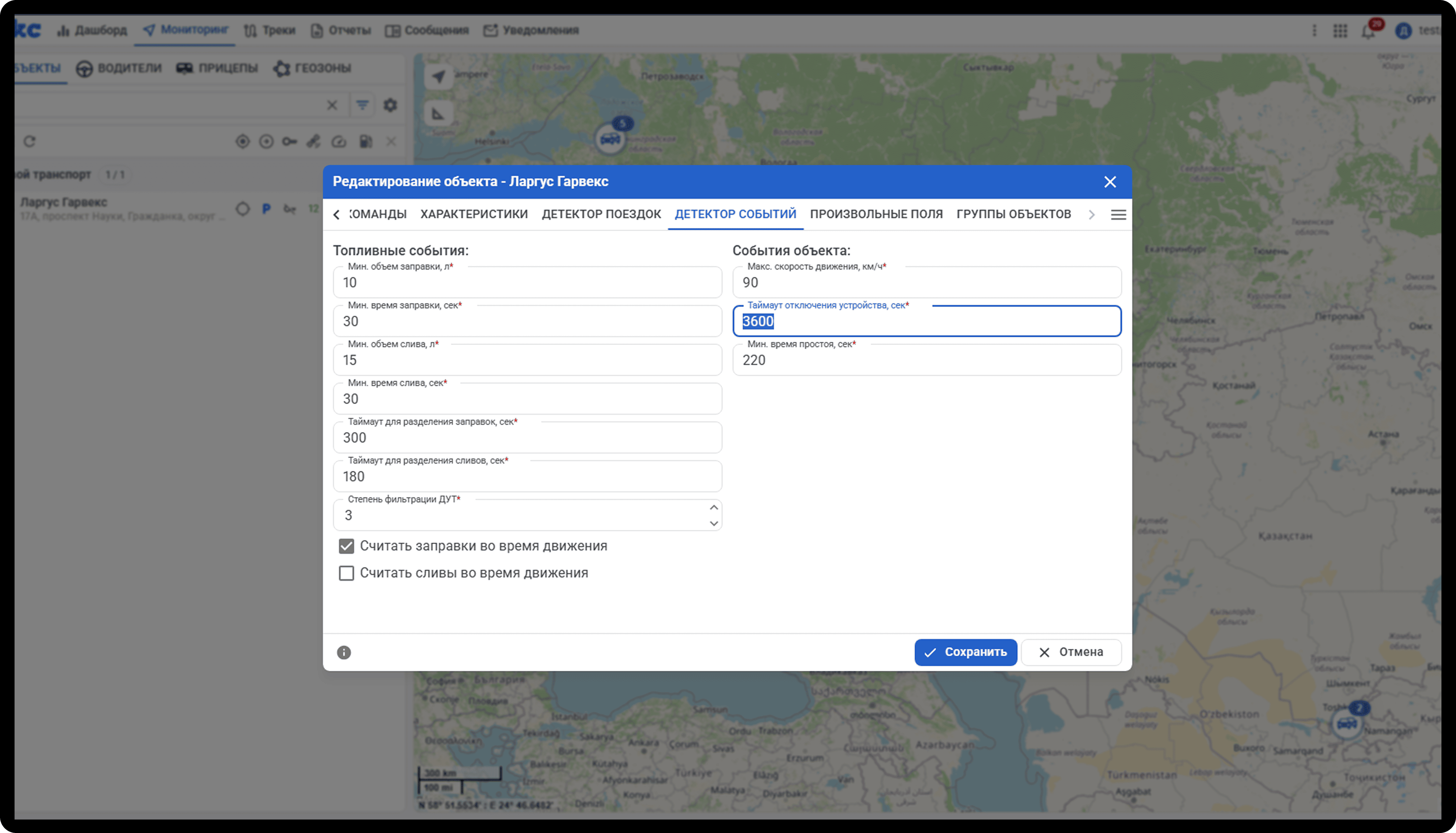The width and height of the screenshot is (1456, 833).
Task: Click the fuel pump icon in objects toolbar
Action: pos(366,141)
